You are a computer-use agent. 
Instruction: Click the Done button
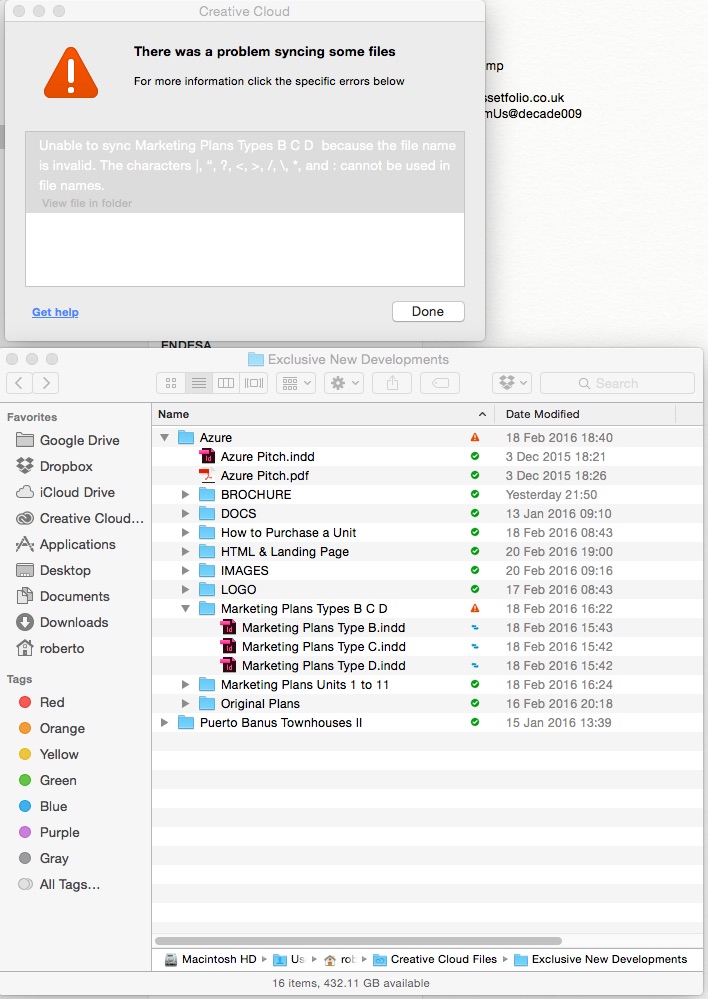click(428, 312)
